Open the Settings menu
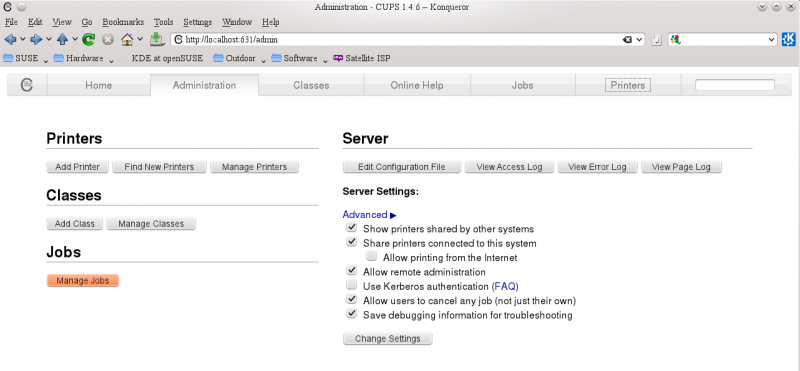The width and height of the screenshot is (800, 371). 197,22
